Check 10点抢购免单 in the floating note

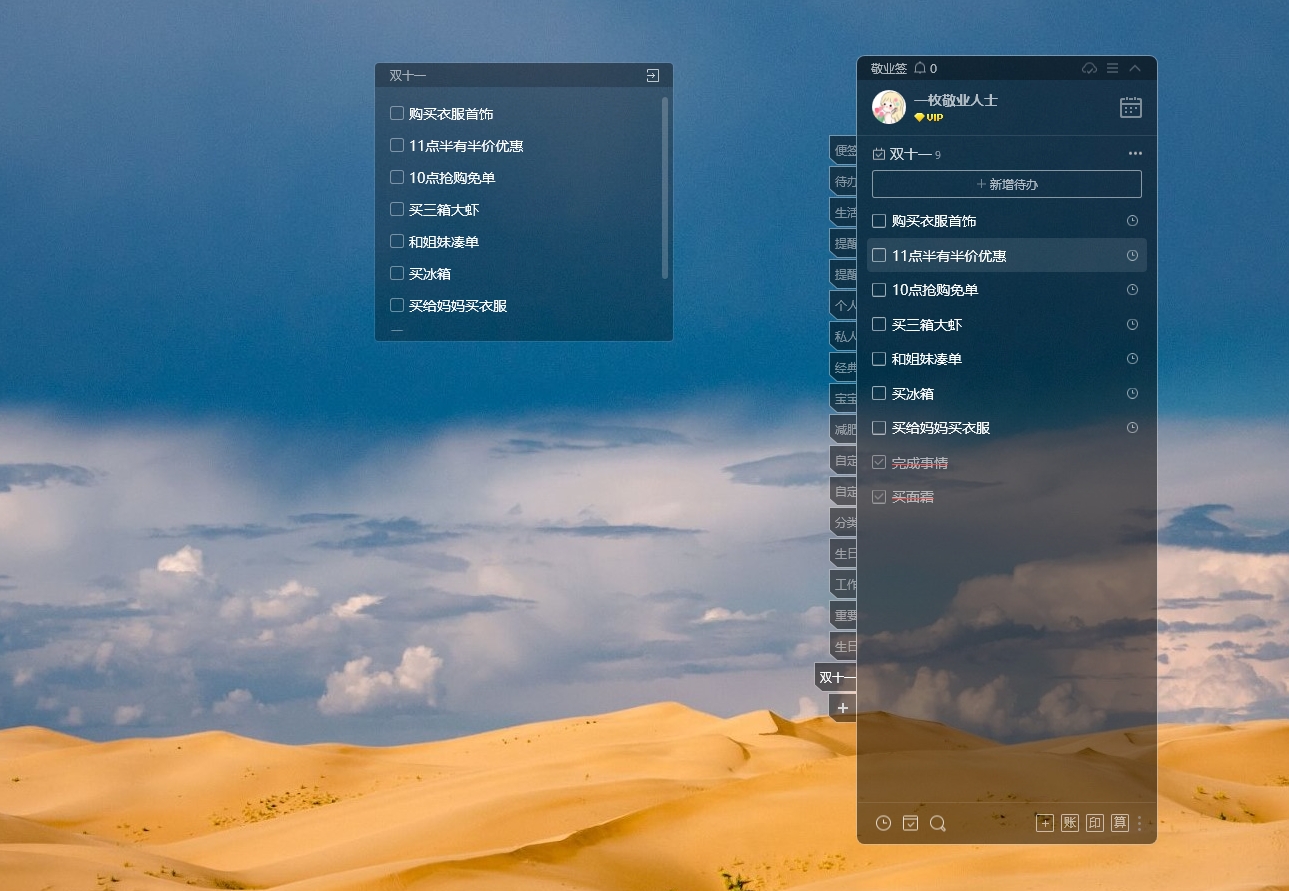pos(397,178)
